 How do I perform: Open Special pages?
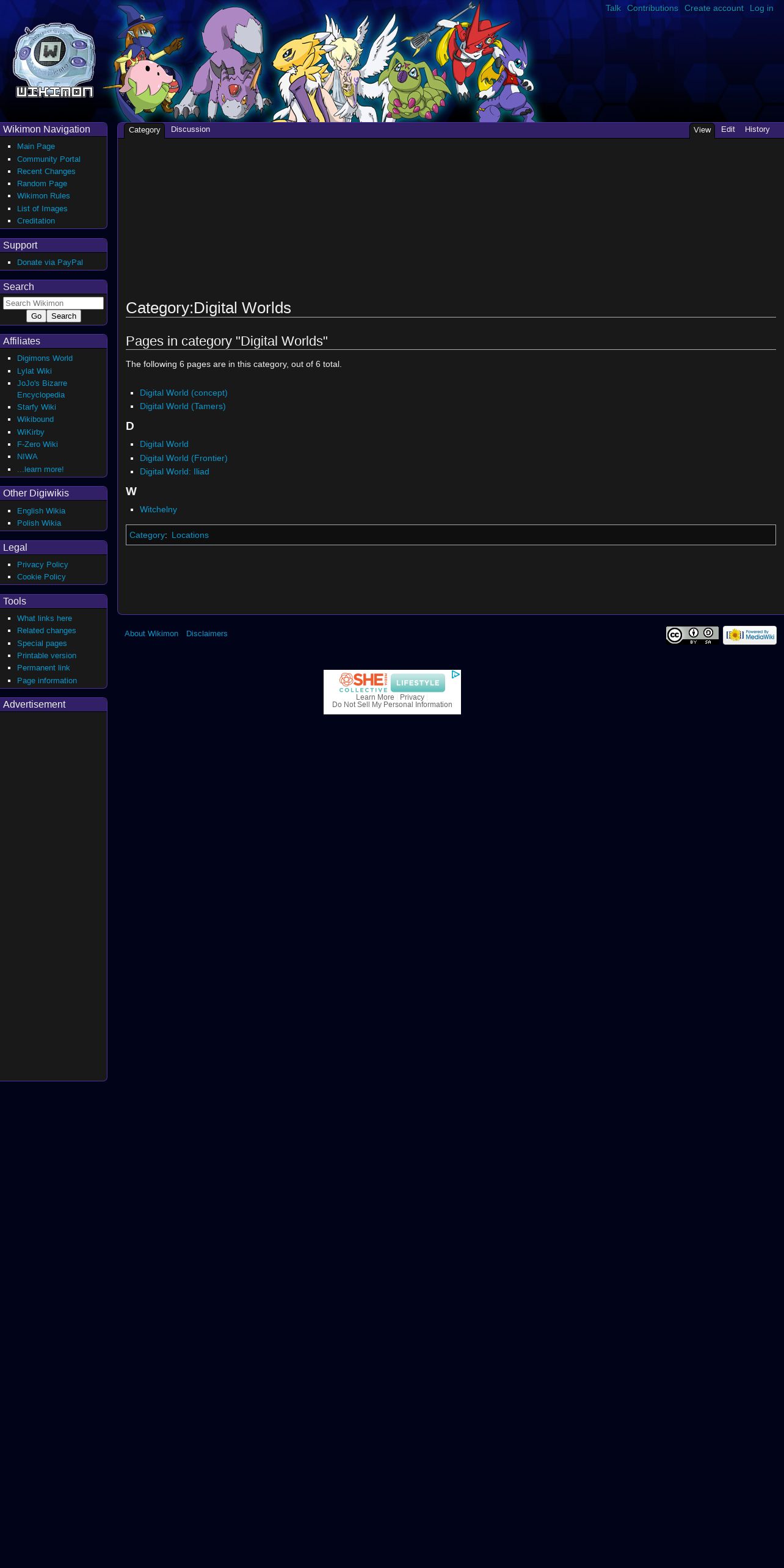click(x=42, y=644)
